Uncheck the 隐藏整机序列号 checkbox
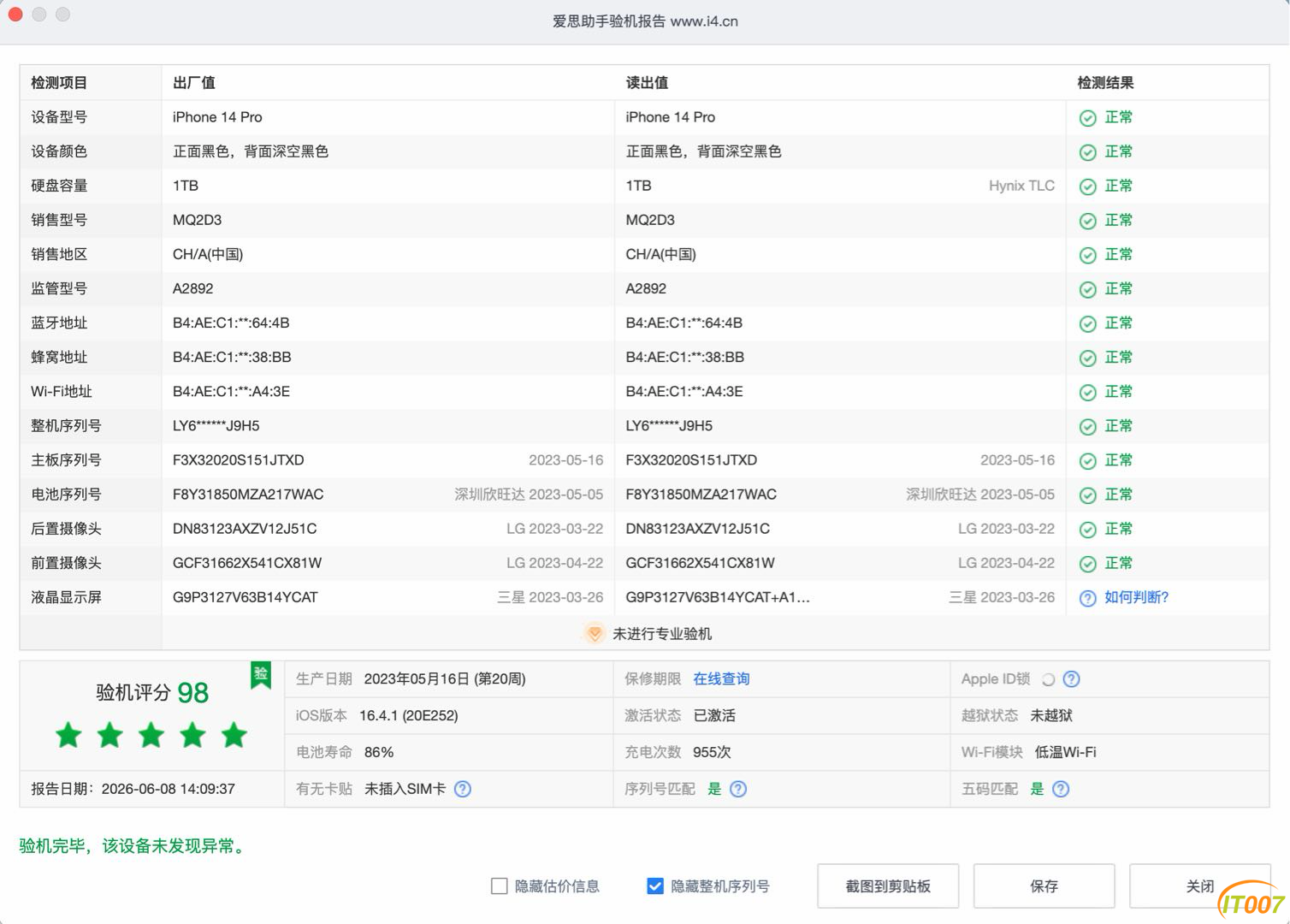The height and width of the screenshot is (924, 1290). [655, 886]
